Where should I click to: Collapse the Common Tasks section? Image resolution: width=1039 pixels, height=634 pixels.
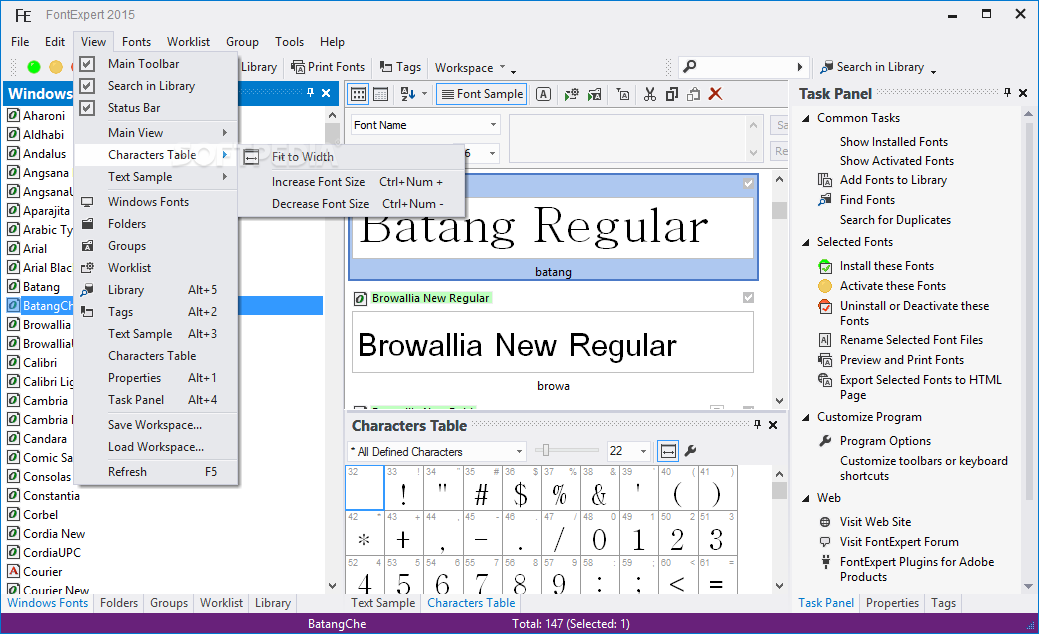coord(806,119)
